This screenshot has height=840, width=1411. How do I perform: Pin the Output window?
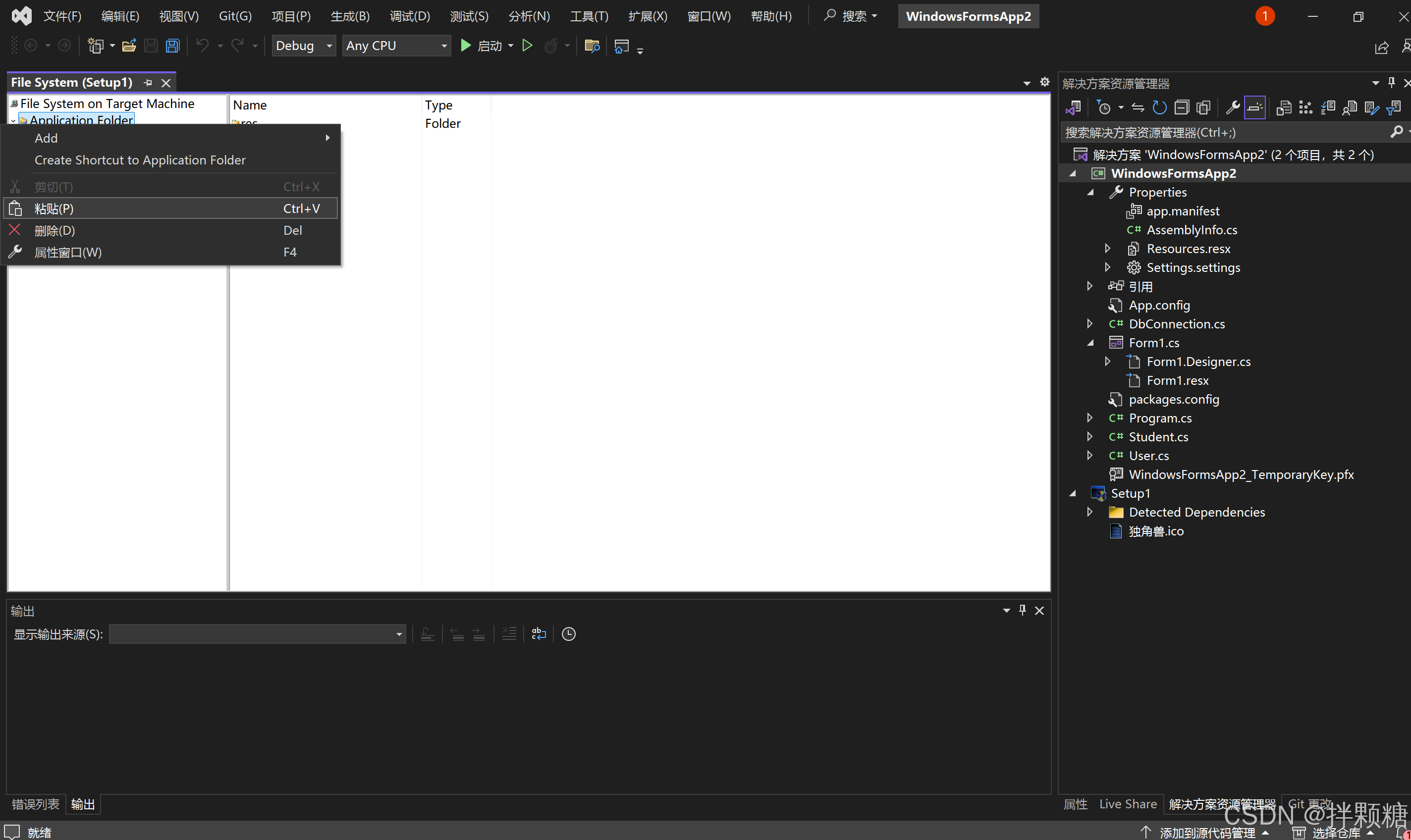(1022, 610)
